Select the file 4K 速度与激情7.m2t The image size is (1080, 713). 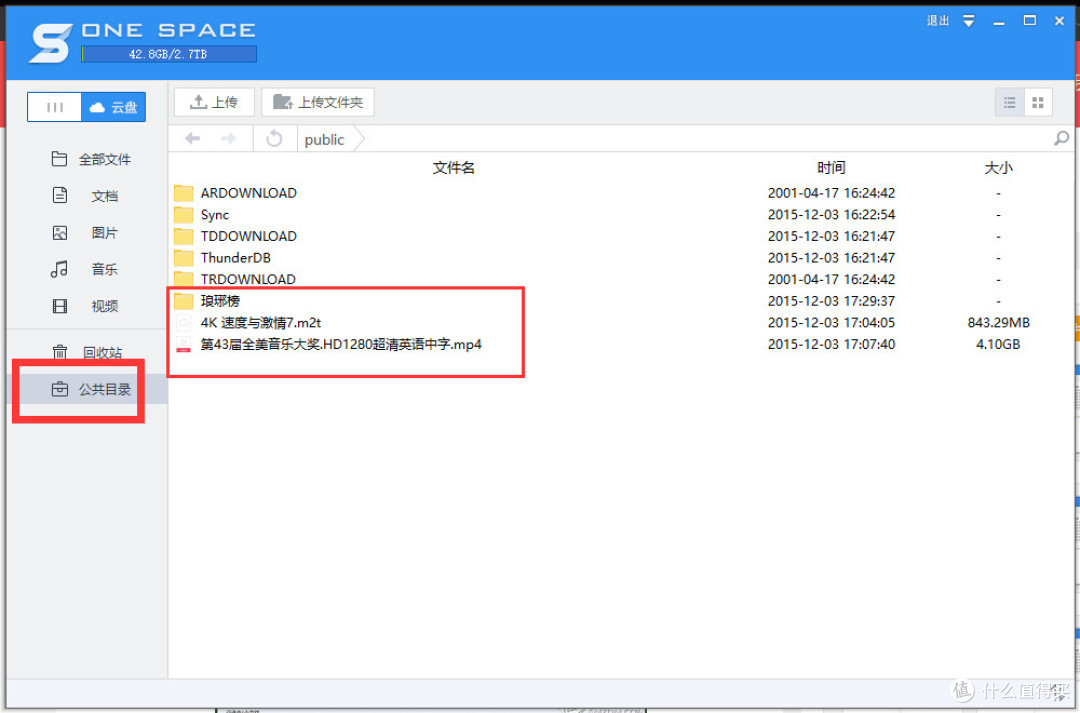(261, 322)
